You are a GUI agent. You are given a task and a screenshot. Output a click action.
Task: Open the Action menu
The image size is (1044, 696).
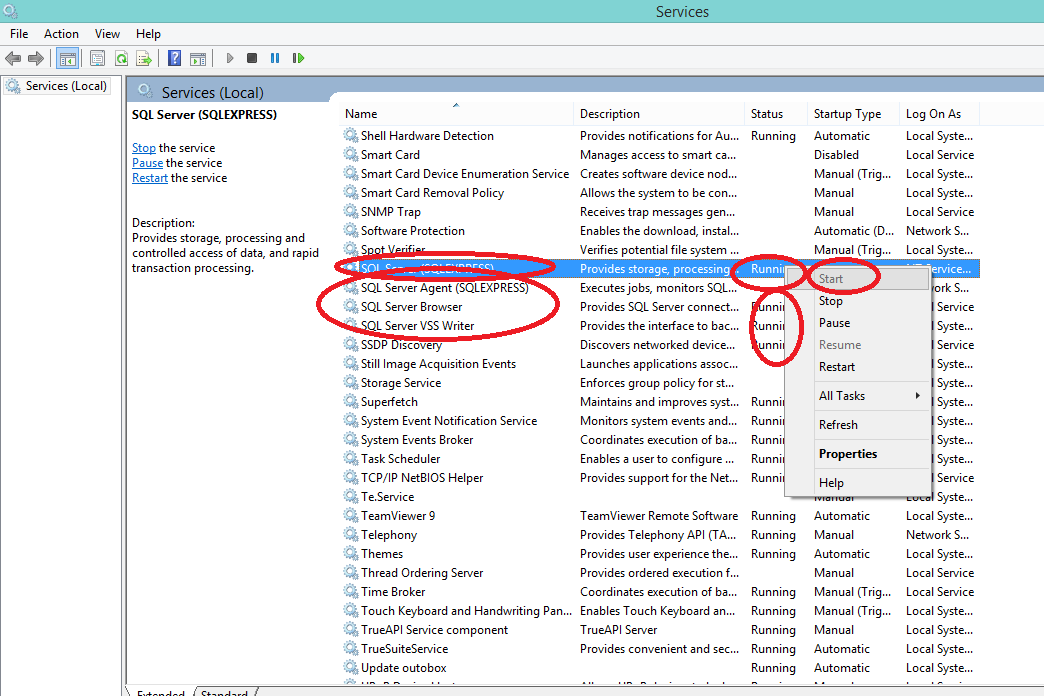tap(61, 34)
